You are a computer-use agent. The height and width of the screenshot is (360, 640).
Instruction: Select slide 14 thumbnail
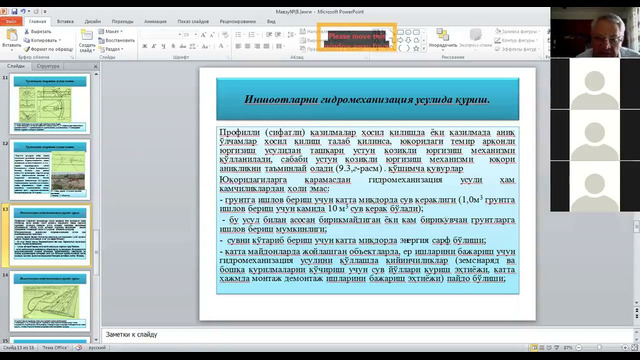click(x=50, y=301)
